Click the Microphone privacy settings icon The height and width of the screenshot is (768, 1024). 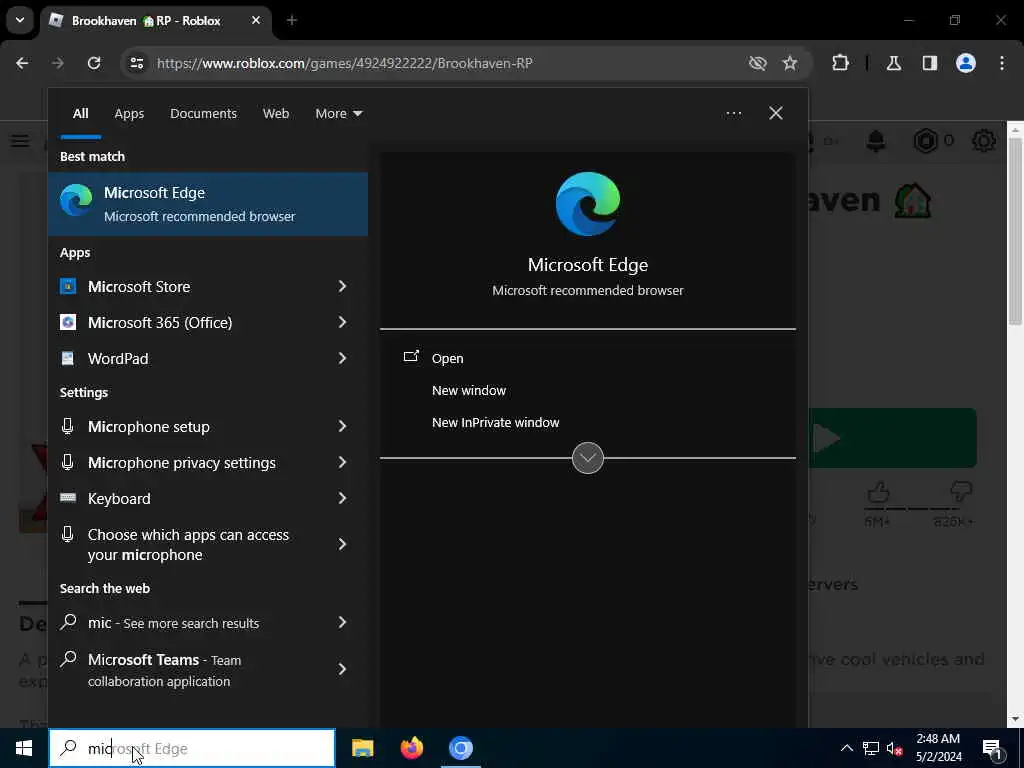67,462
